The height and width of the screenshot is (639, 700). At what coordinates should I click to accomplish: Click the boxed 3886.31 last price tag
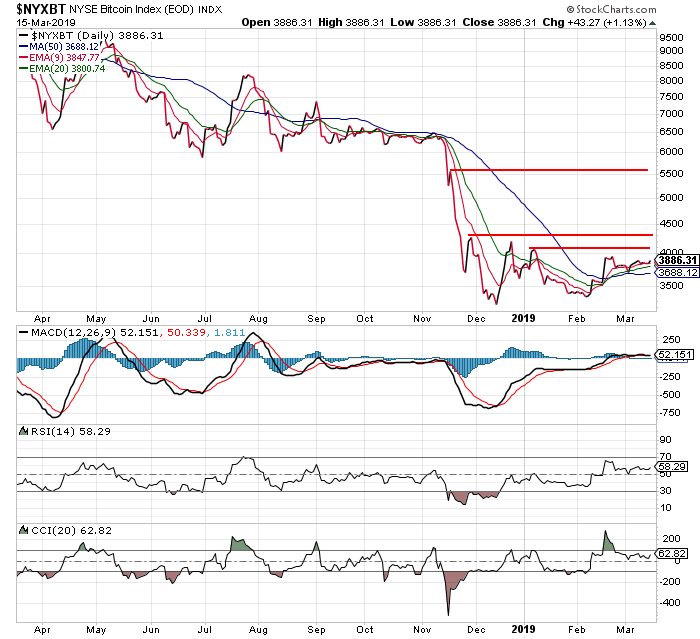pos(677,260)
